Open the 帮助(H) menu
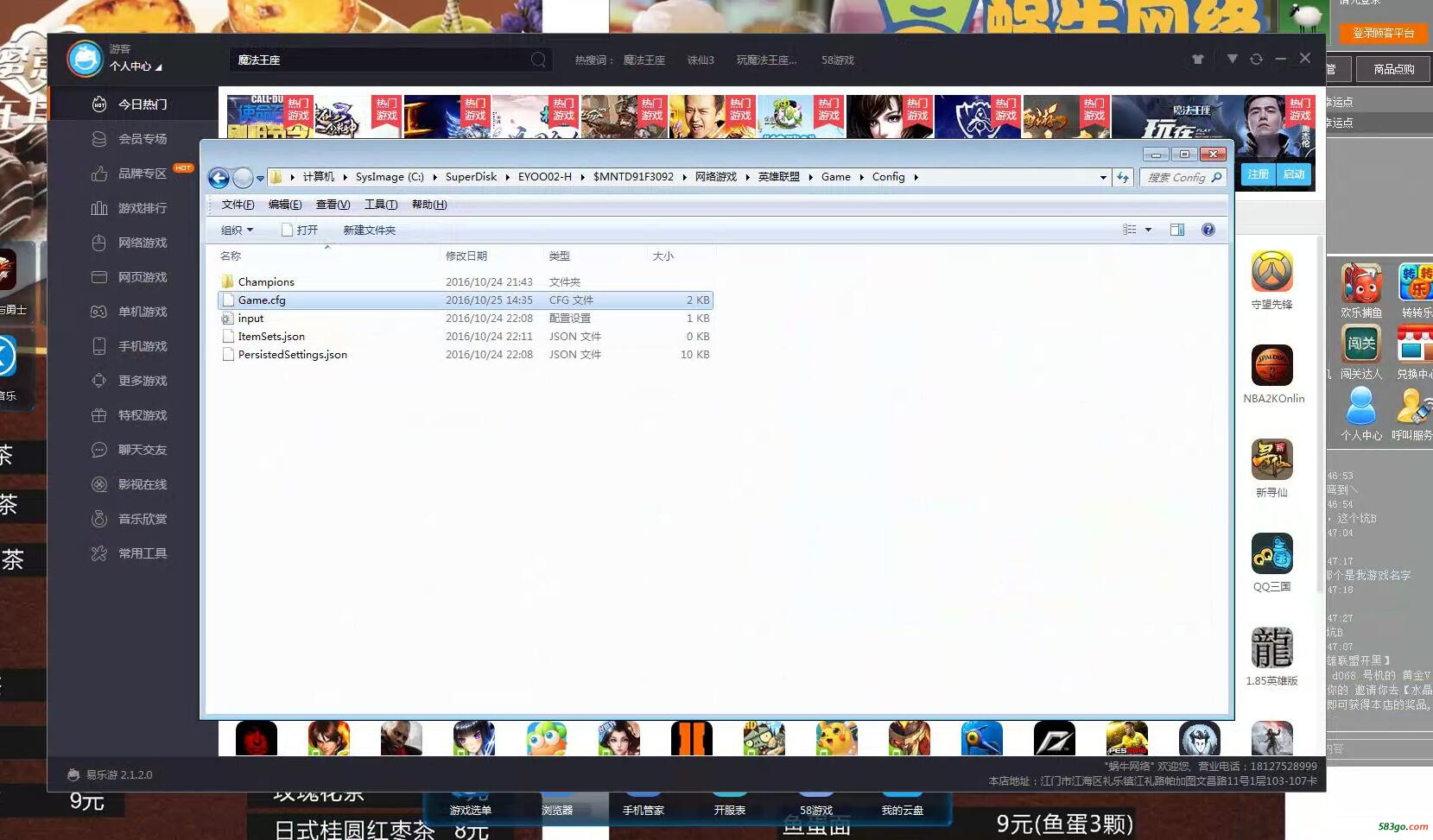Image resolution: width=1433 pixels, height=840 pixels. 429,205
